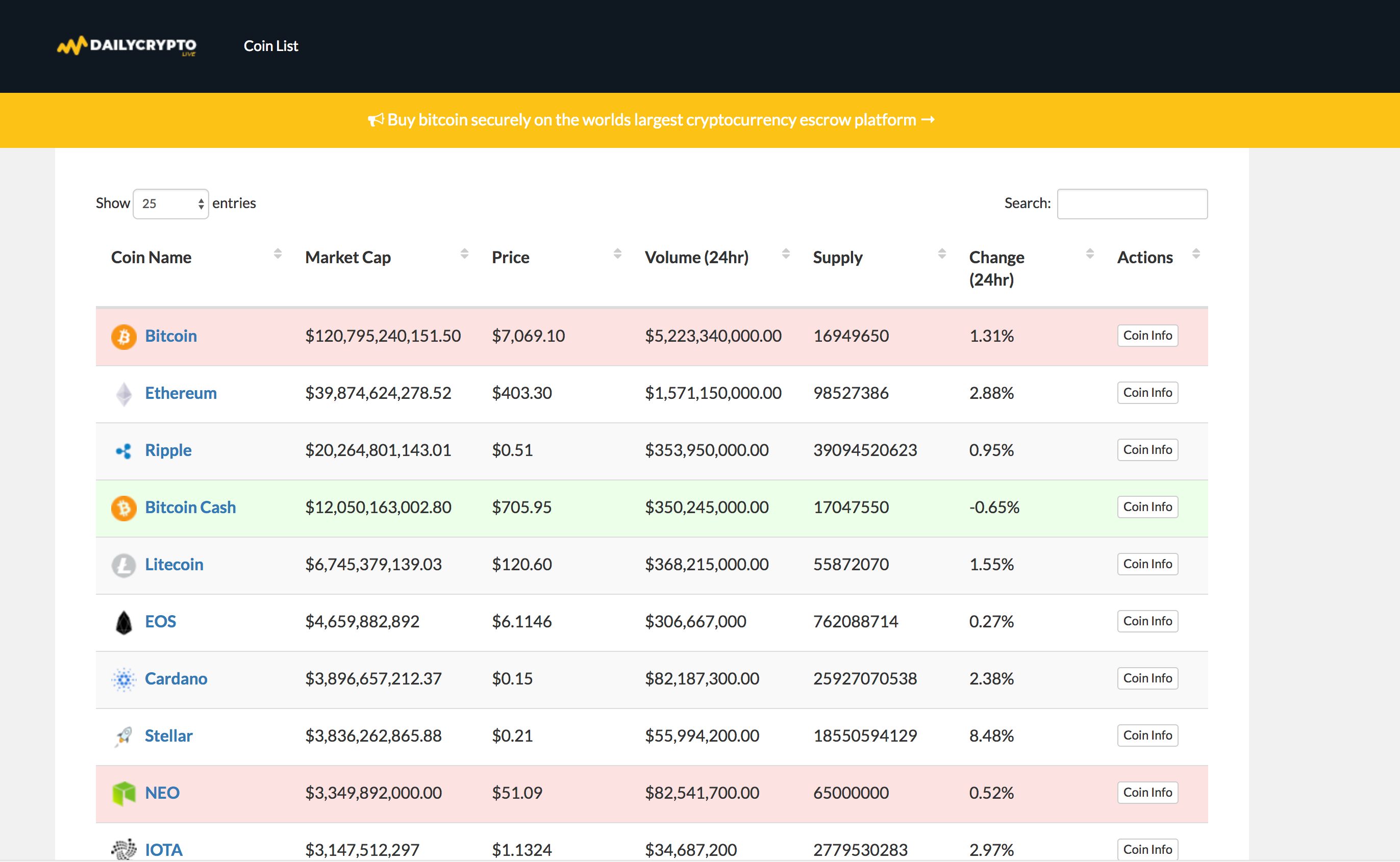Image resolution: width=1400 pixels, height=862 pixels.
Task: Click the IOTA logo icon
Action: click(124, 849)
